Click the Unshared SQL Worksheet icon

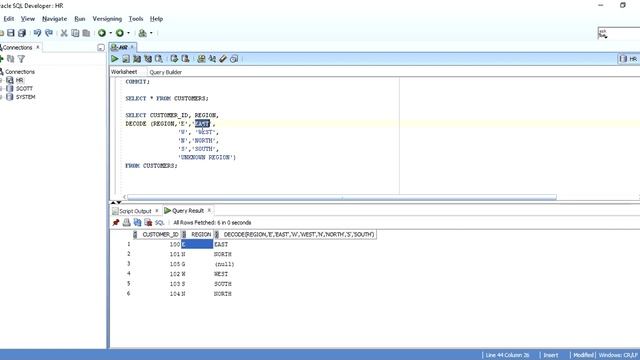(x=201, y=59)
